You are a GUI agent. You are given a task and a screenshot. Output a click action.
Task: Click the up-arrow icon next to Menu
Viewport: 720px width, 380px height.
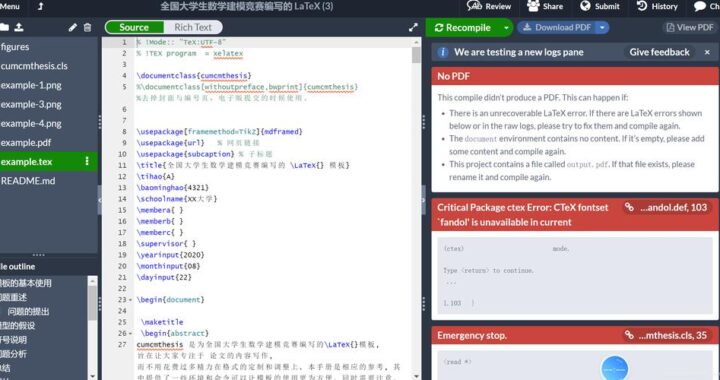coord(40,6)
